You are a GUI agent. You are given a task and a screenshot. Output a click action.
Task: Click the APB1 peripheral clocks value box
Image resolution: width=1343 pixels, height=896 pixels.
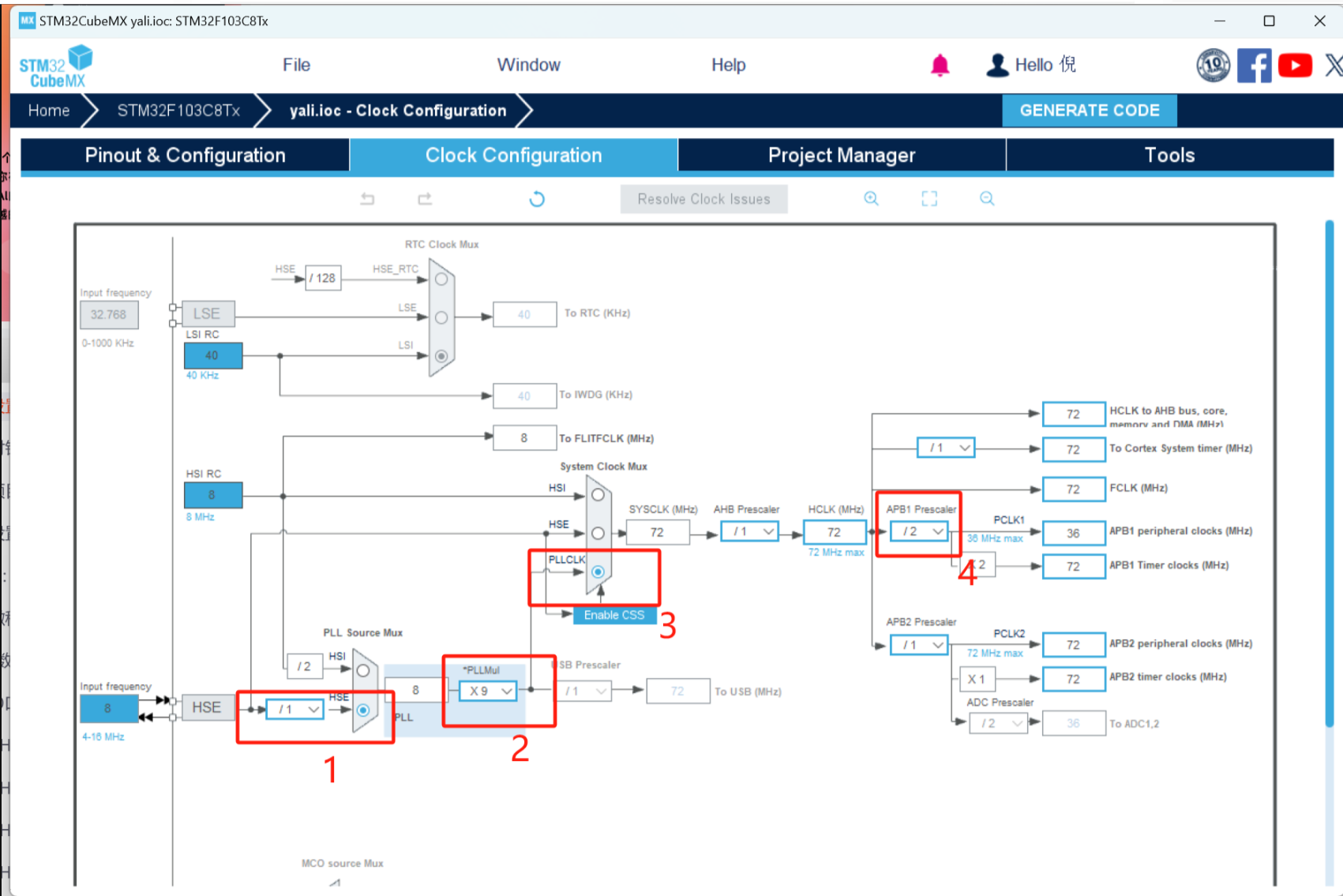(1074, 534)
